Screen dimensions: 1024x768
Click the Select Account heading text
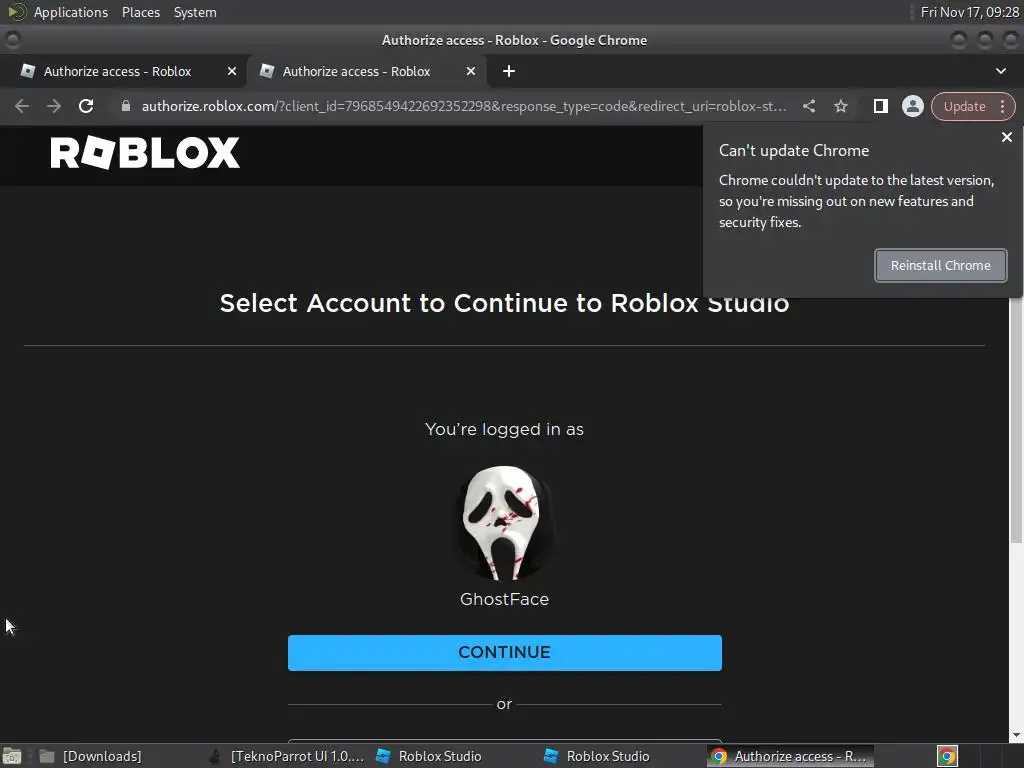click(x=504, y=303)
